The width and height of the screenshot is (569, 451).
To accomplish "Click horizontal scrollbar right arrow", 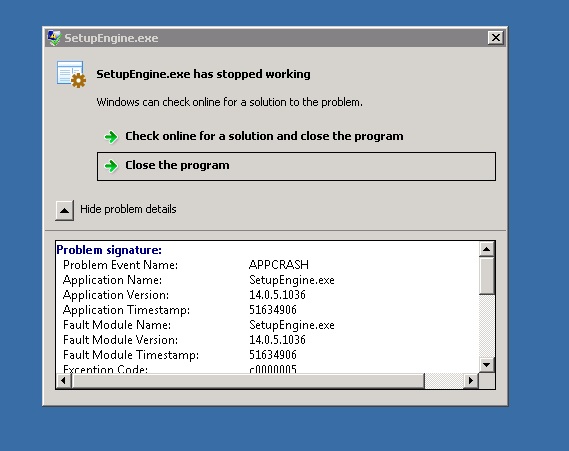I will [471, 381].
